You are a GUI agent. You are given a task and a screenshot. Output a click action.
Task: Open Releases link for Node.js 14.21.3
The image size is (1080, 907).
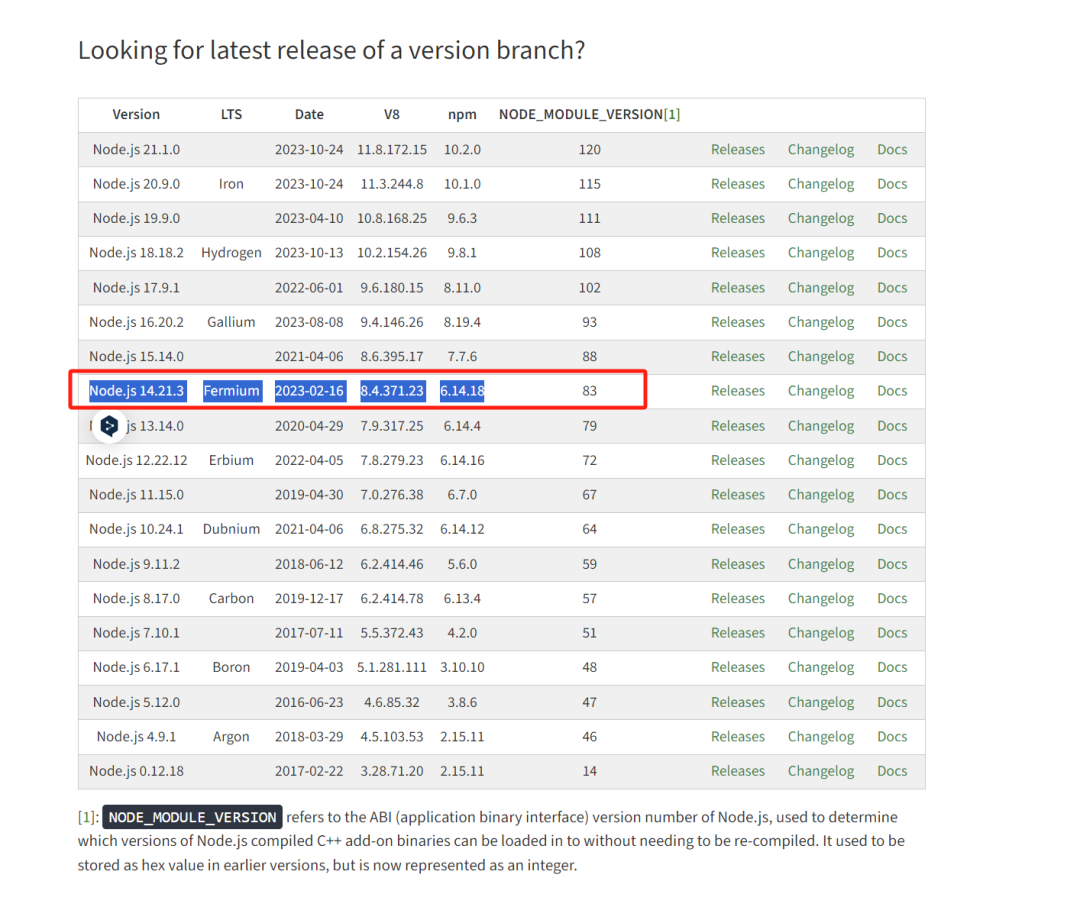click(x=738, y=391)
